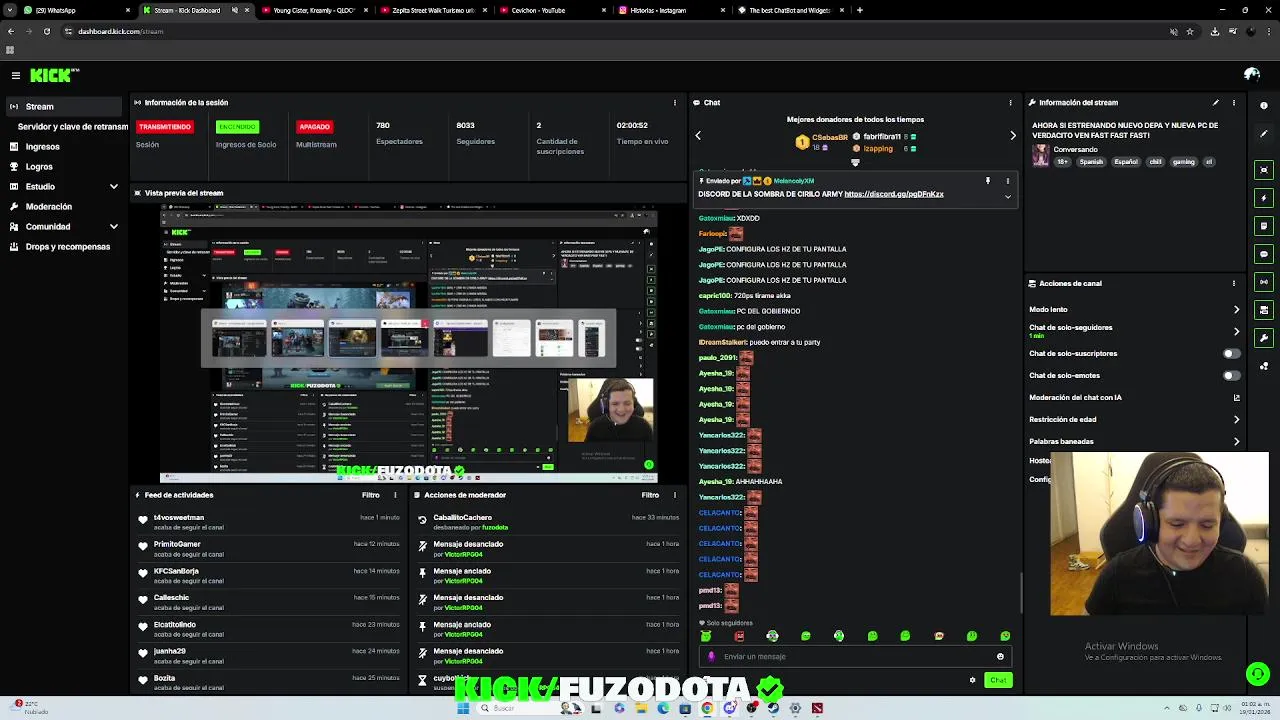Viewport: 1280px width, 720px height.
Task: Expand Modo lento settings arrow
Action: [1236, 309]
